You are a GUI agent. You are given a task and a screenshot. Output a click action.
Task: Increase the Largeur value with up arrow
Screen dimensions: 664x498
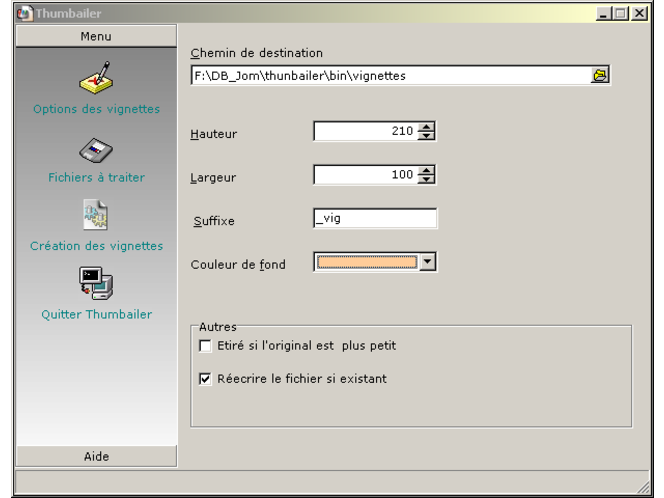click(x=426, y=170)
